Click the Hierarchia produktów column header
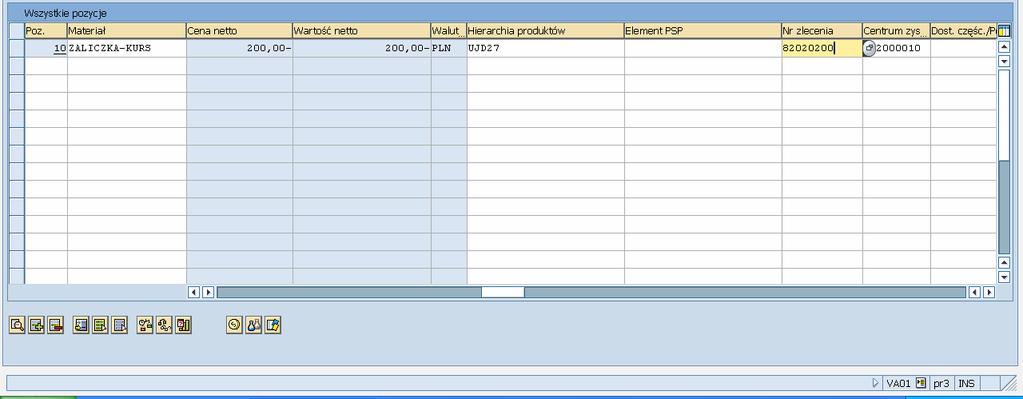This screenshot has width=1023, height=399. 545,31
